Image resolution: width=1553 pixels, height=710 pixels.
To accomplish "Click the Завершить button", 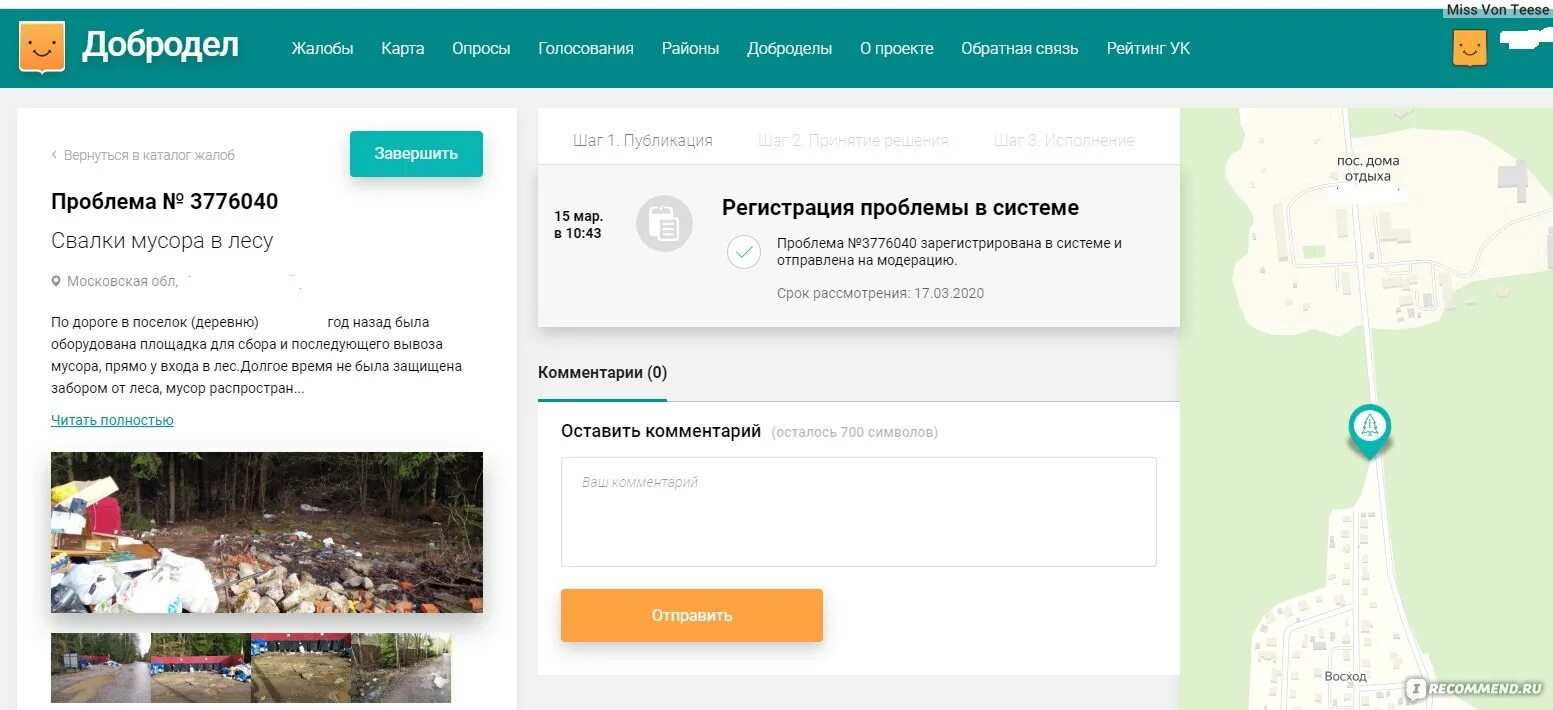I will (416, 154).
